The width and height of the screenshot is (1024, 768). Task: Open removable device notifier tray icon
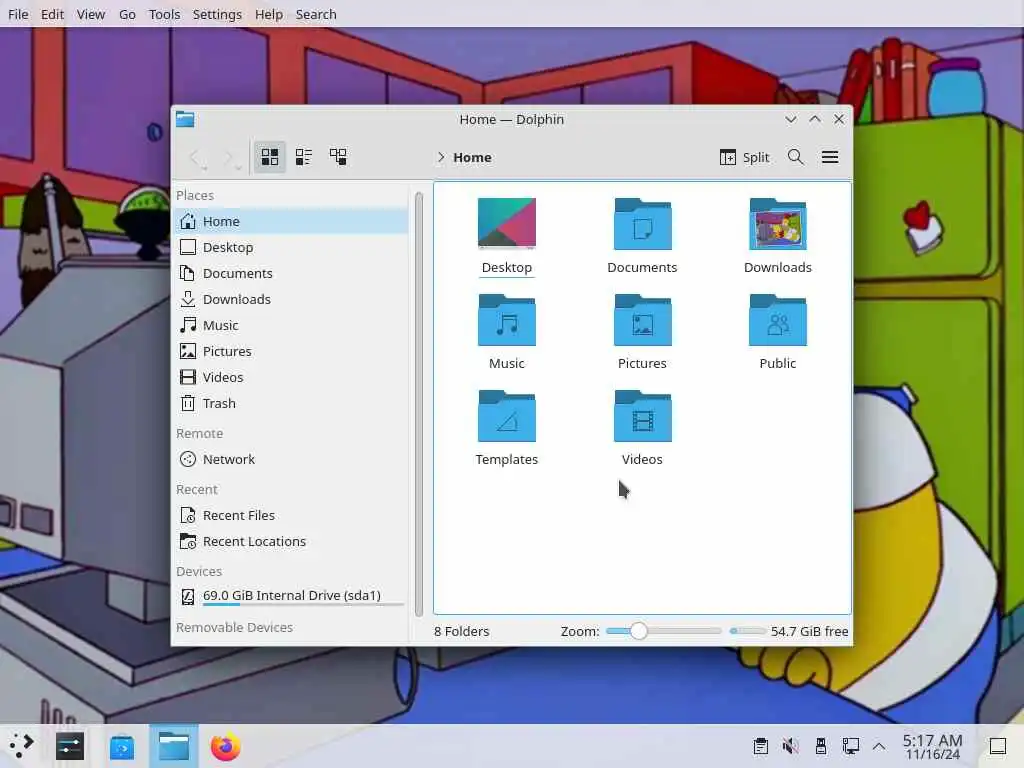(x=821, y=746)
